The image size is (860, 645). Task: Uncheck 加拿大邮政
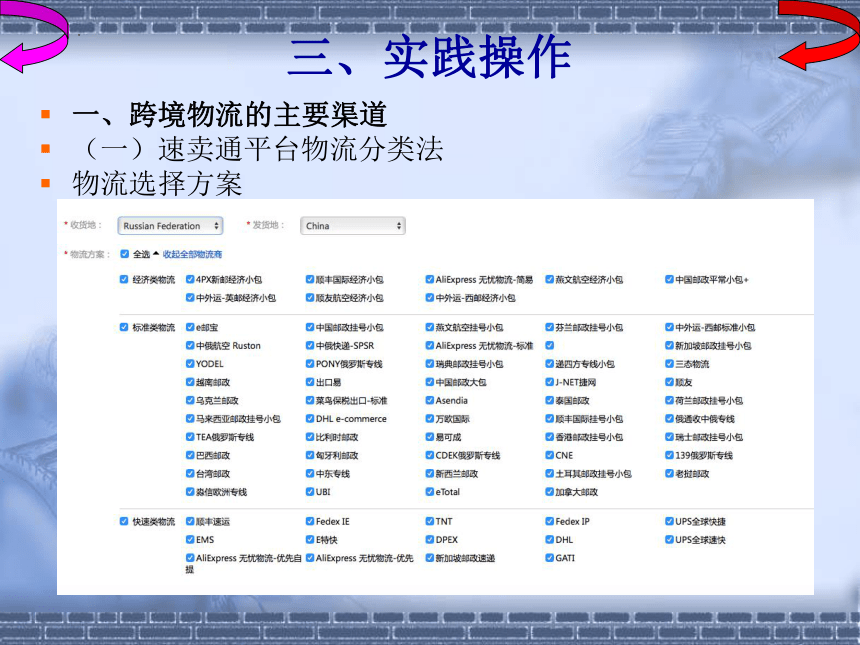(x=550, y=492)
